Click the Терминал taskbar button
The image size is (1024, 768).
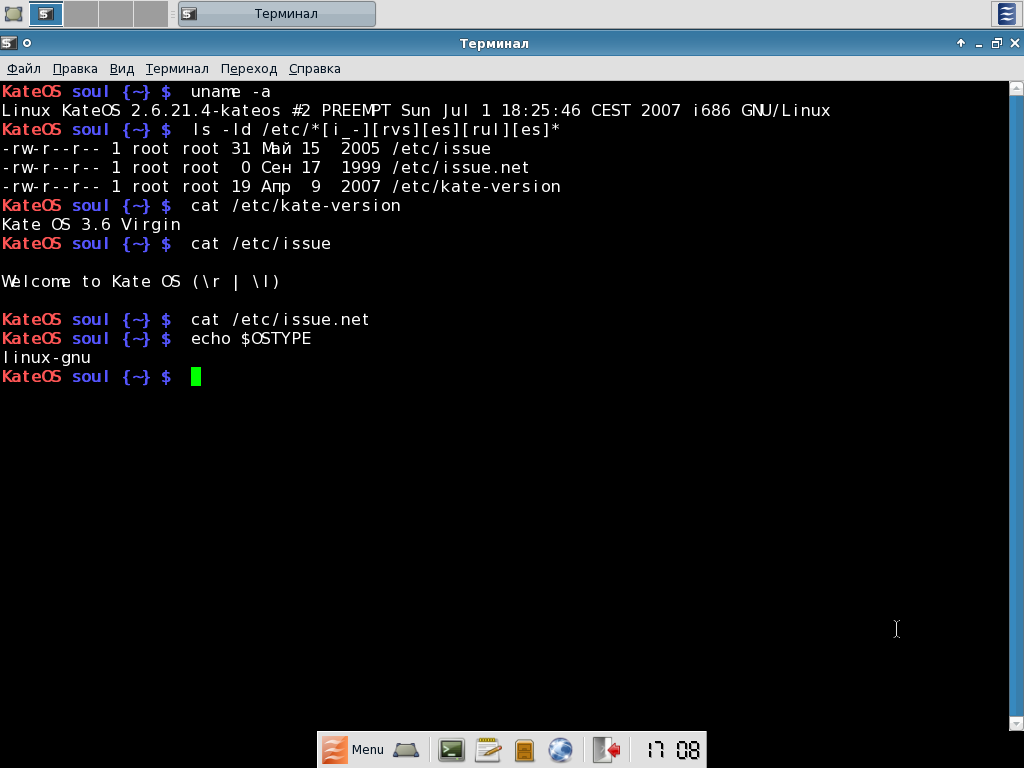[277, 14]
